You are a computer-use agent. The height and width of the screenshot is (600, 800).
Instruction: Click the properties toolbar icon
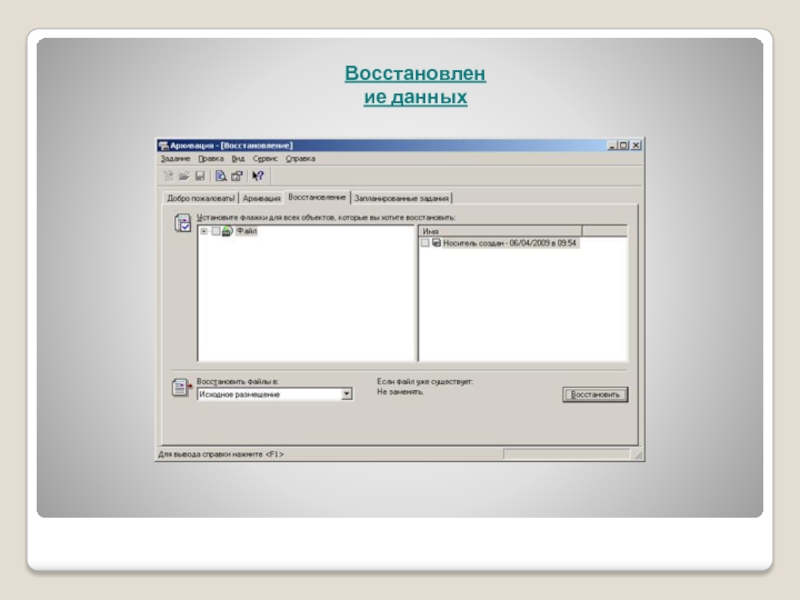click(237, 176)
